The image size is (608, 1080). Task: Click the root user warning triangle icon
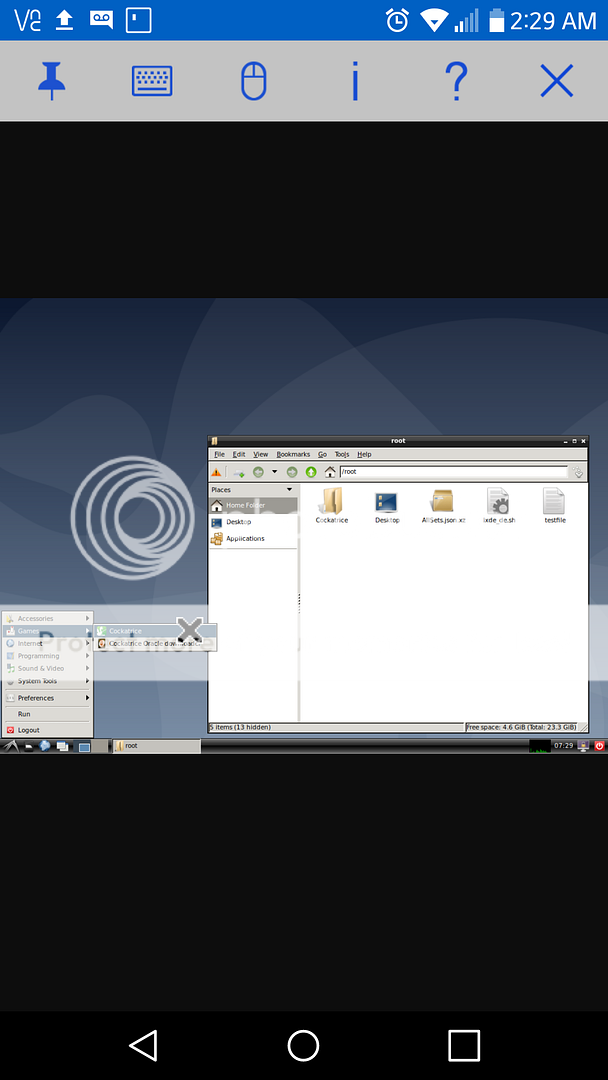[x=216, y=472]
